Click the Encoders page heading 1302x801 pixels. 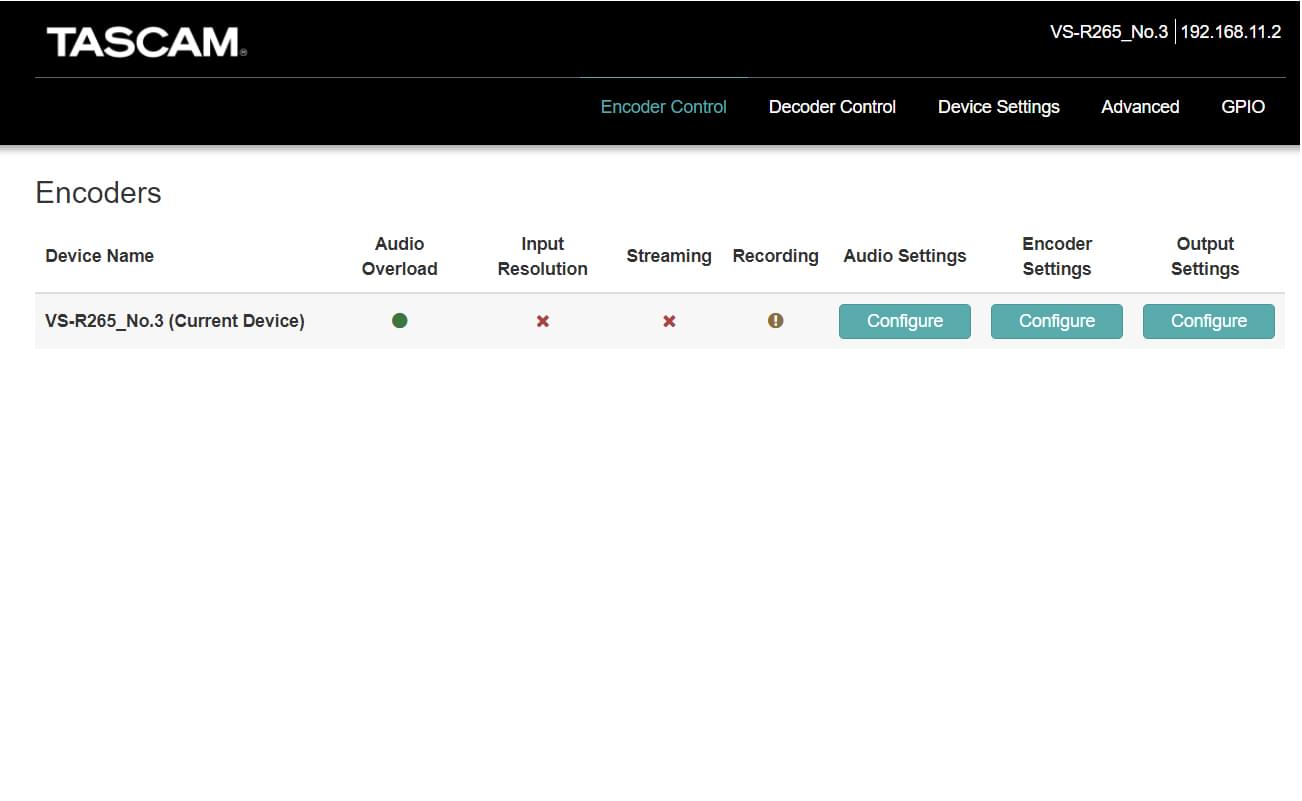click(98, 193)
